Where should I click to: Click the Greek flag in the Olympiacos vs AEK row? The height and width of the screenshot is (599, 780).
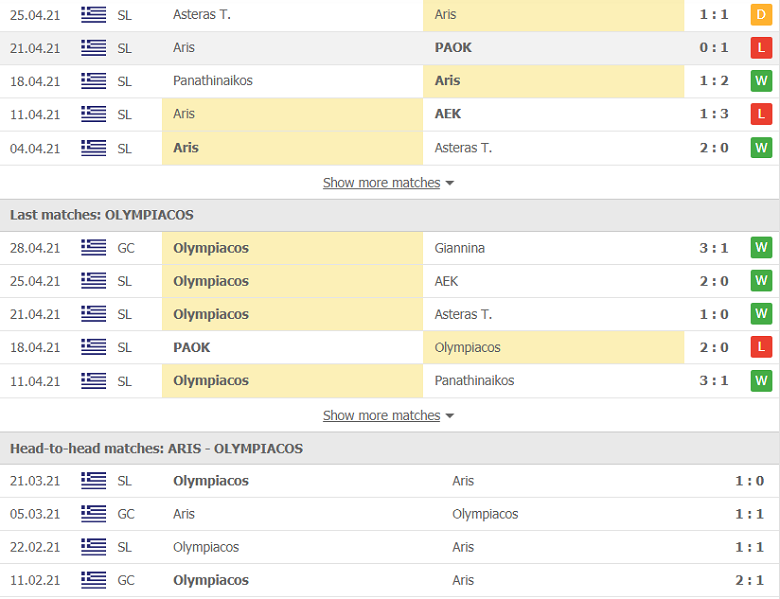click(x=94, y=281)
